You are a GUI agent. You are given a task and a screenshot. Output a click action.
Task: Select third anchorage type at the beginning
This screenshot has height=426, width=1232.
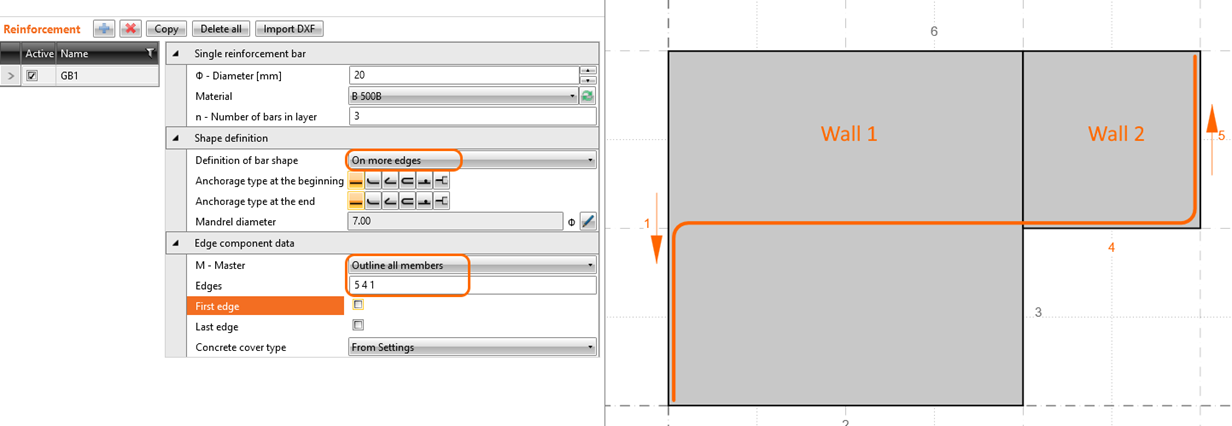390,181
